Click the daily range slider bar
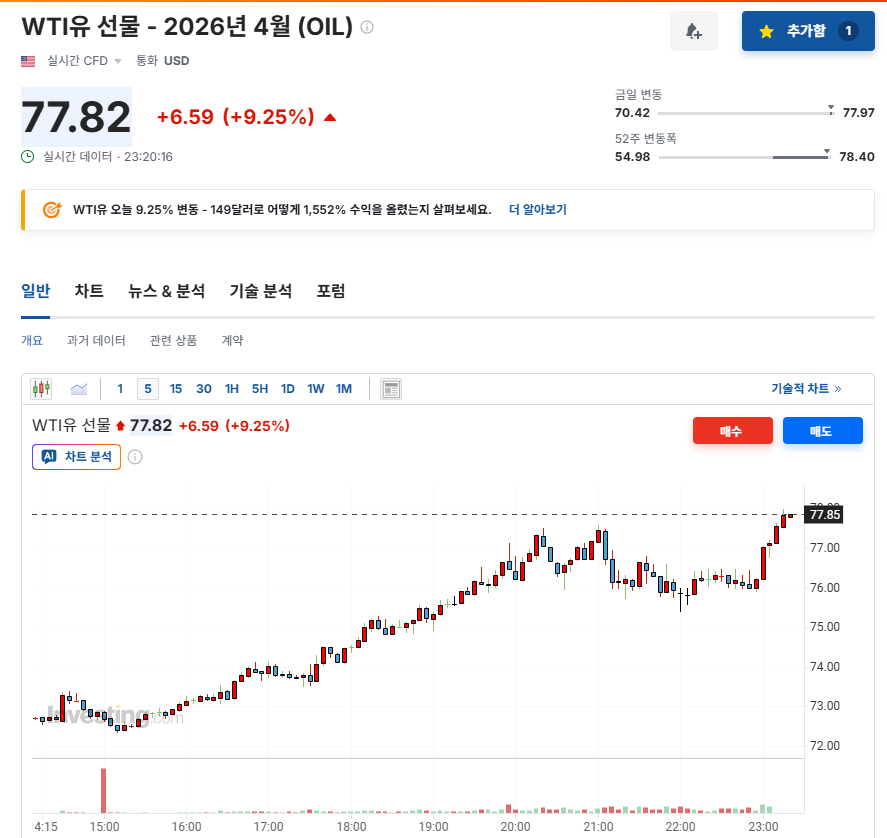Image resolution: width=887 pixels, height=838 pixels. [746, 113]
